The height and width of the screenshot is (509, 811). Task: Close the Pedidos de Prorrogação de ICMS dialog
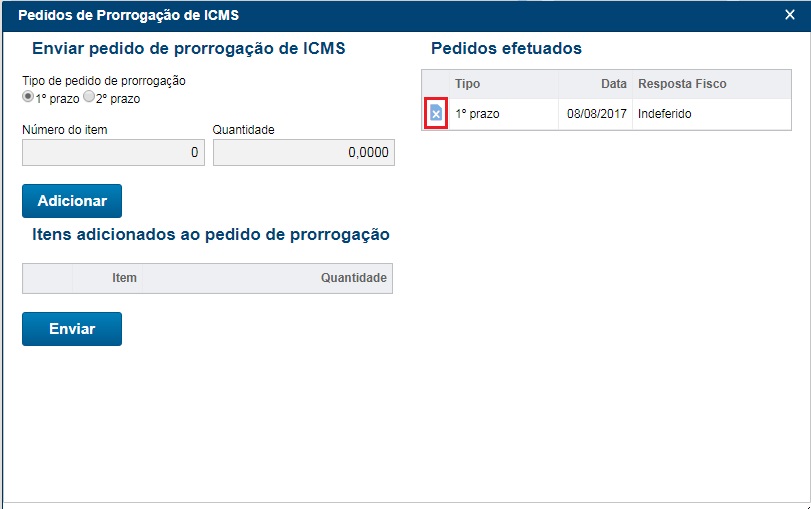tap(790, 14)
